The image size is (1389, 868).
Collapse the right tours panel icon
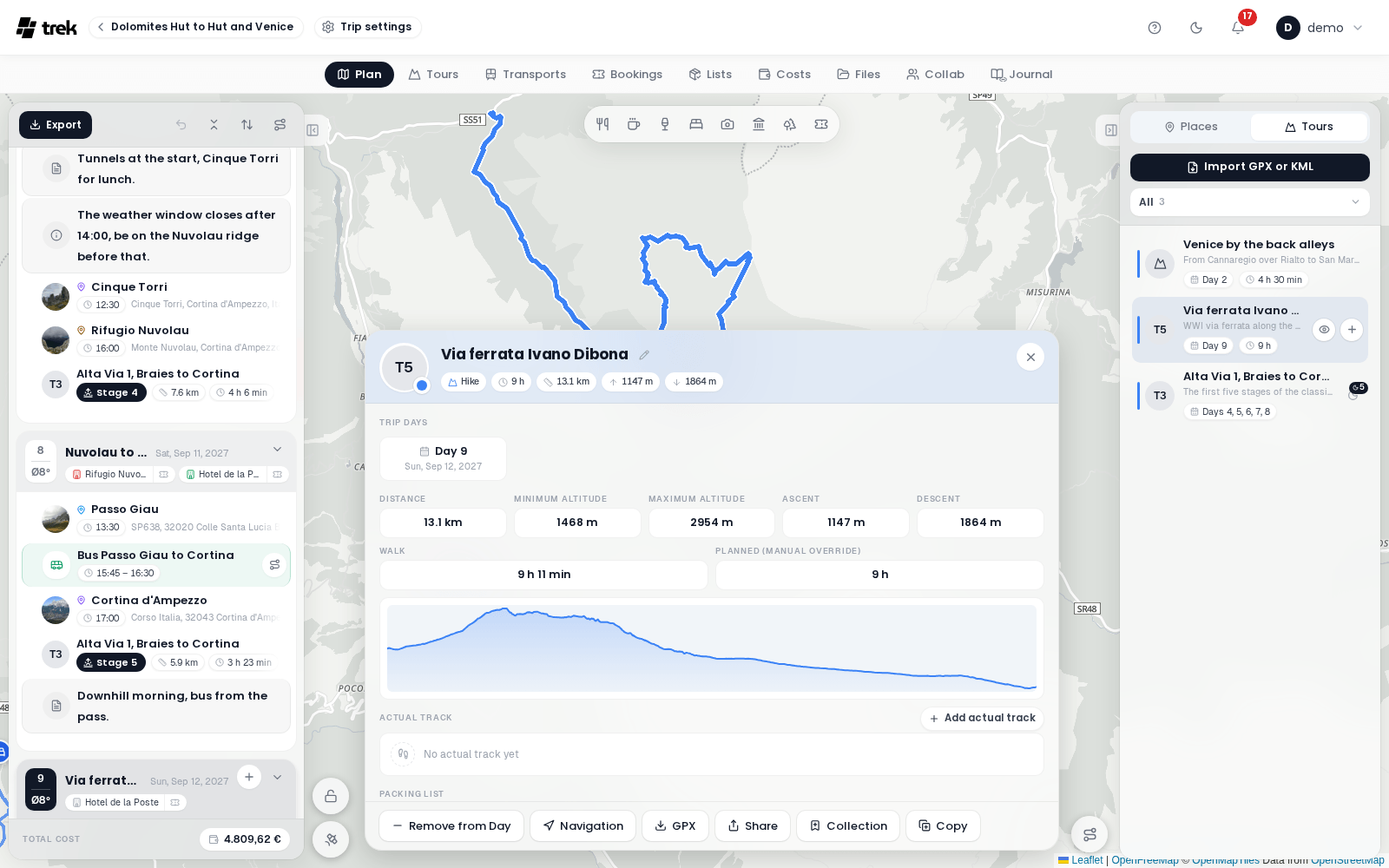coord(1110,130)
